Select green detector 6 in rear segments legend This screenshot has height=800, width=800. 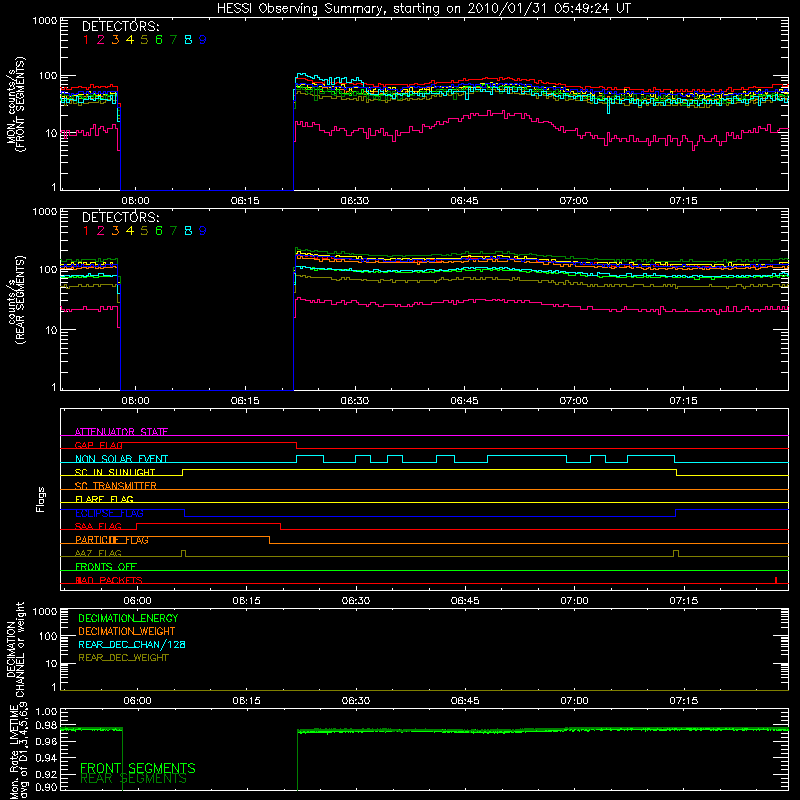[x=159, y=231]
